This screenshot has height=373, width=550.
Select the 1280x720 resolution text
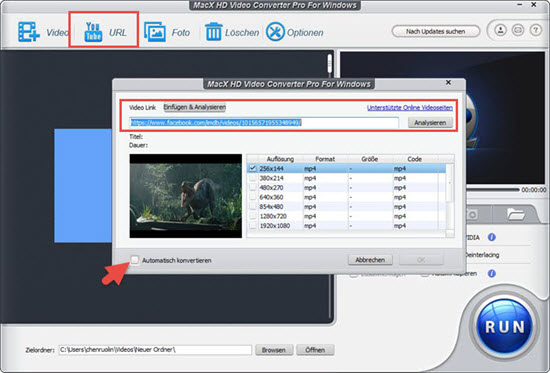tap(273, 216)
